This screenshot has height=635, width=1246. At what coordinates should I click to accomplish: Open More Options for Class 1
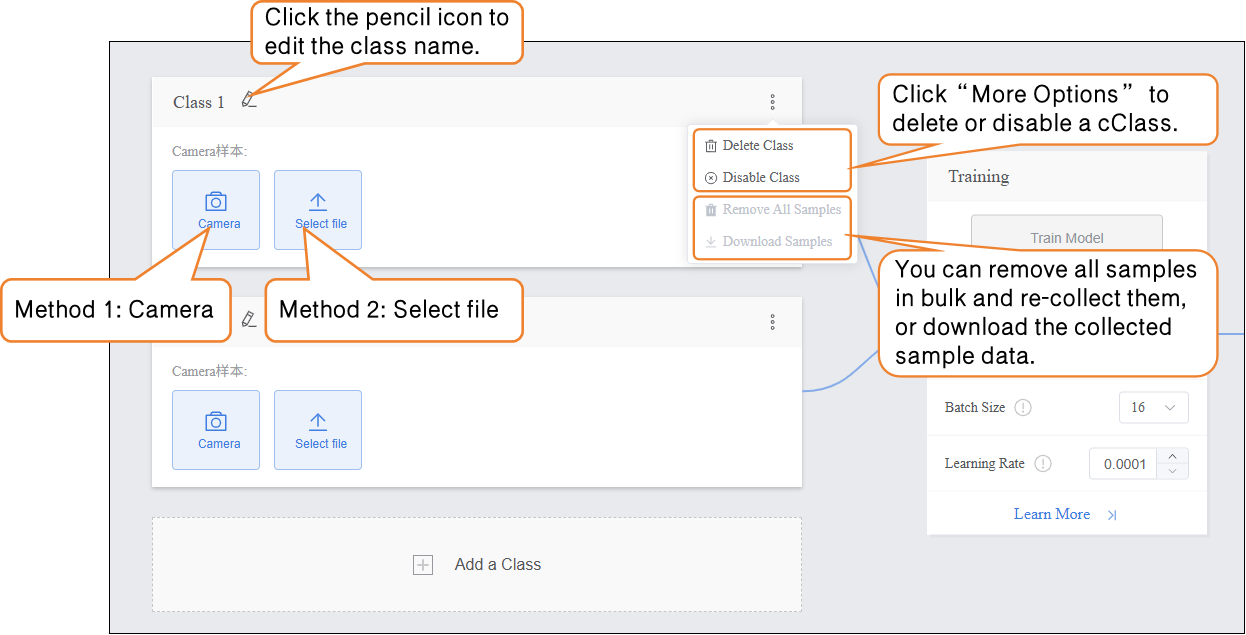(x=772, y=102)
